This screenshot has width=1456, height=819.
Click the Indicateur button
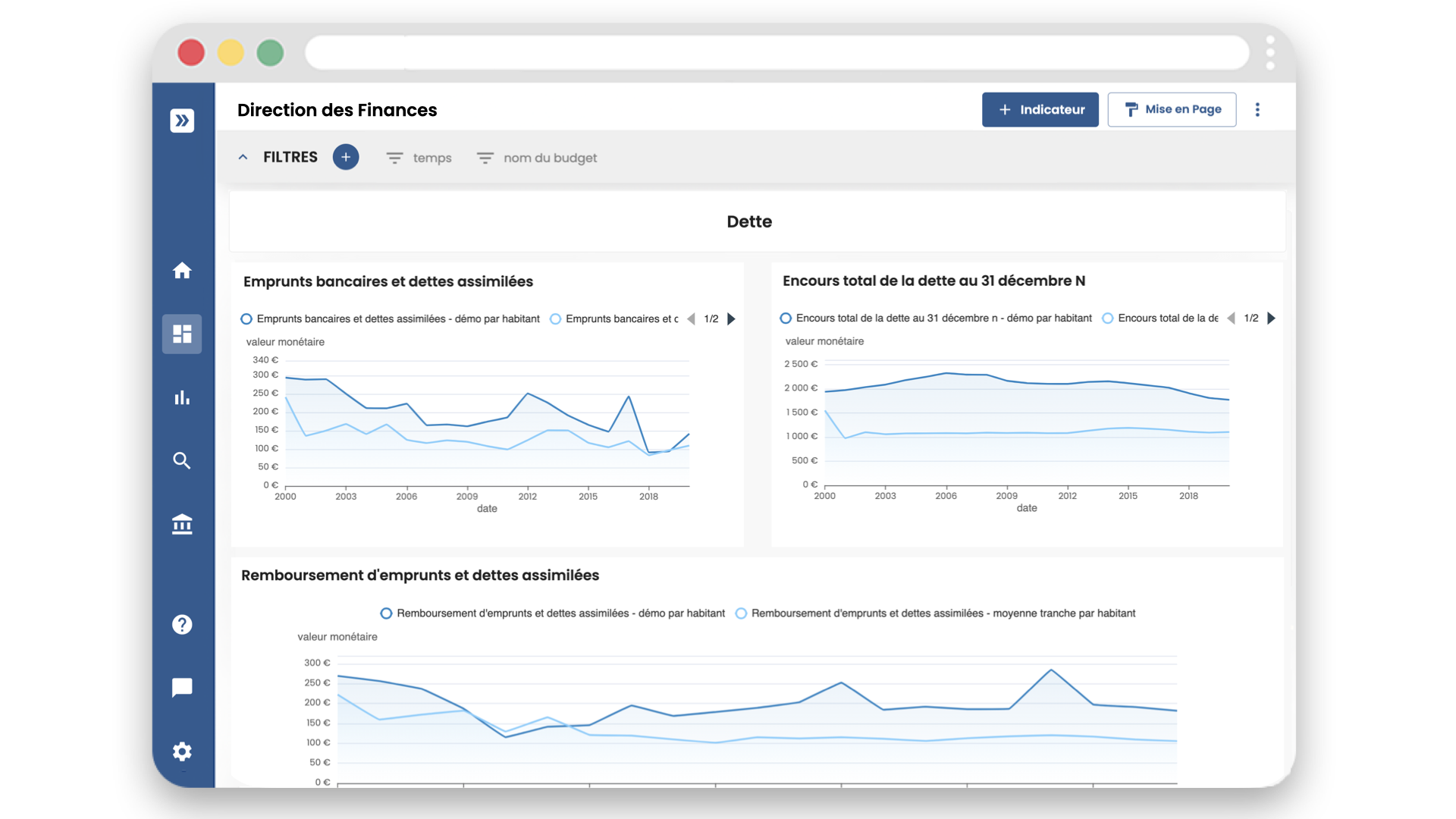1040,109
